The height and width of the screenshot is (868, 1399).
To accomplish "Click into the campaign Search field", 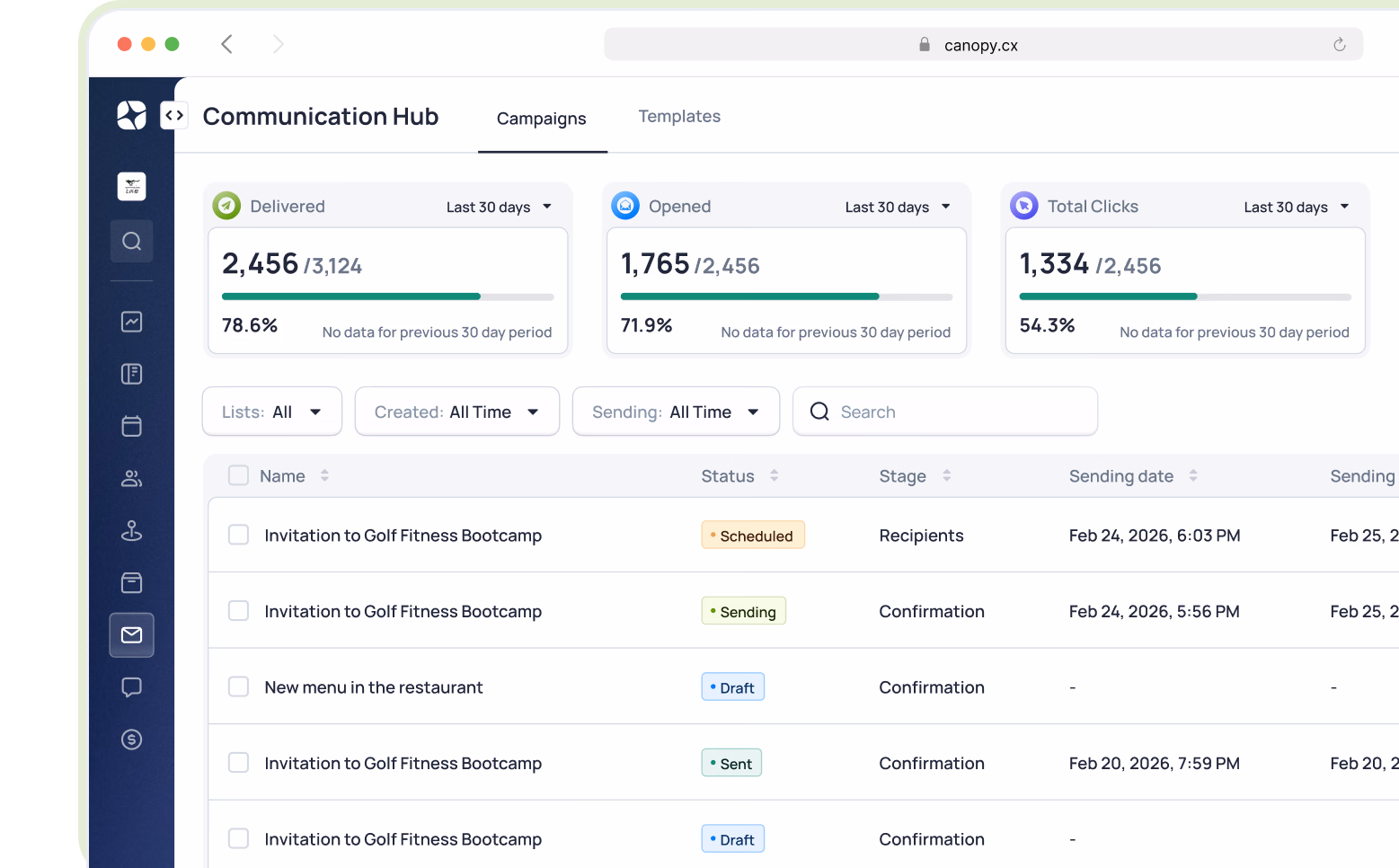I will click(x=945, y=412).
